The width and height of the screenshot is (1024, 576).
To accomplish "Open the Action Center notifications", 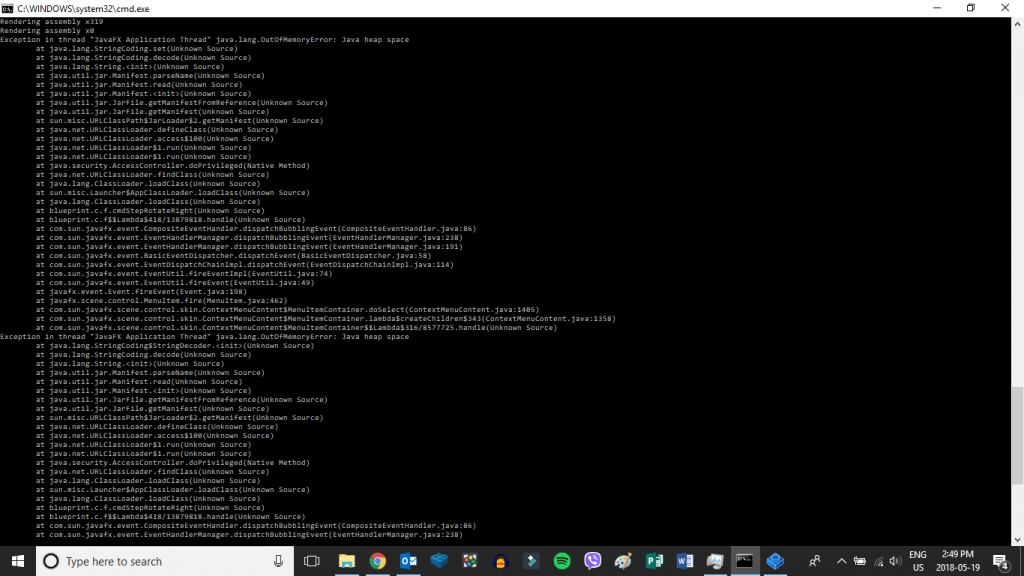I will [1000, 561].
